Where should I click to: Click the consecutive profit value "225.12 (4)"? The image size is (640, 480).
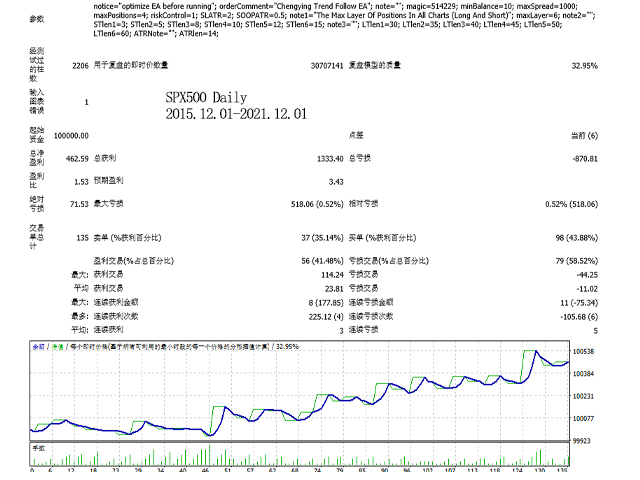(x=326, y=317)
